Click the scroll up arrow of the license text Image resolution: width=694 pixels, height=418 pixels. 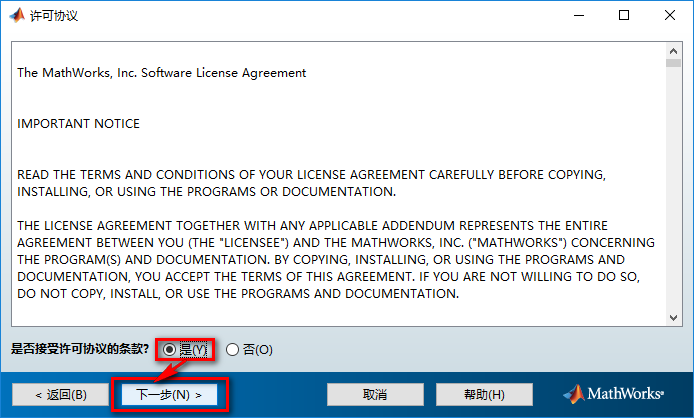pyautogui.click(x=673, y=49)
